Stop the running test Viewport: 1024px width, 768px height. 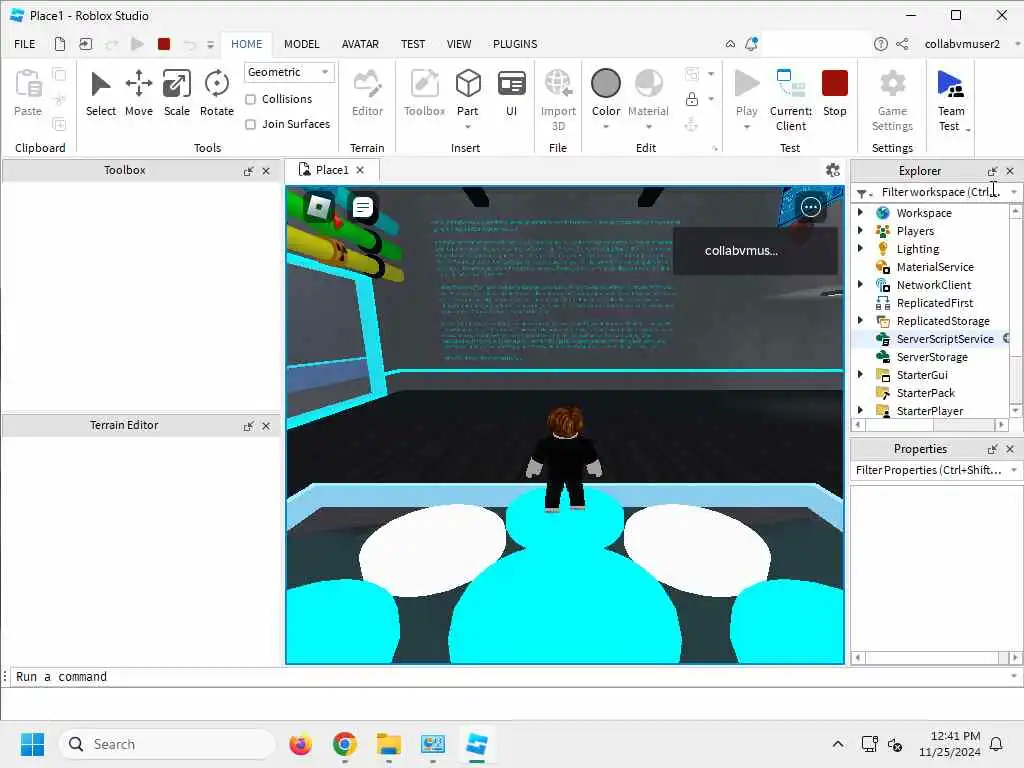click(835, 93)
